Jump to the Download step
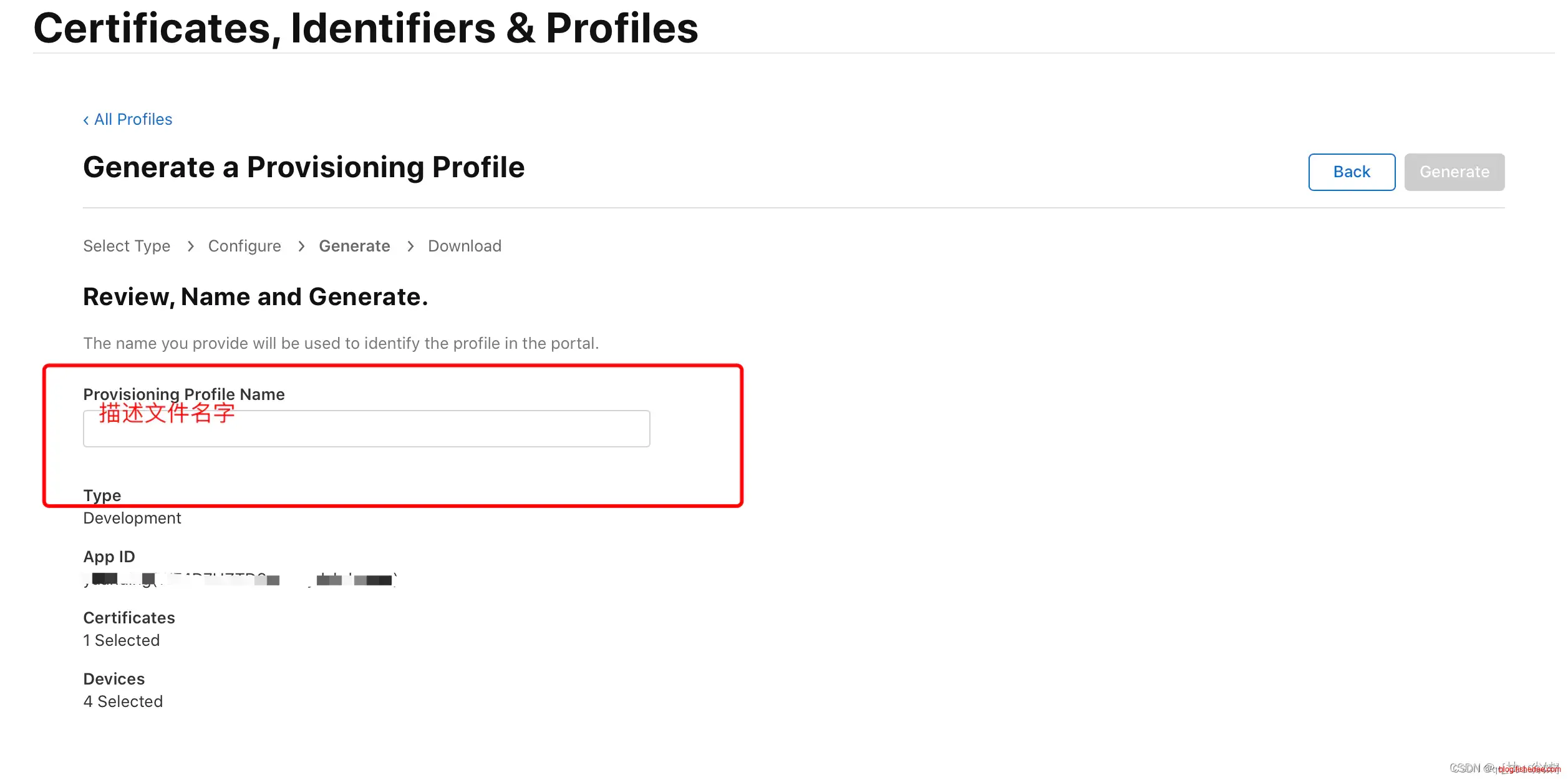Viewport: 1568px width, 780px height. (x=465, y=246)
